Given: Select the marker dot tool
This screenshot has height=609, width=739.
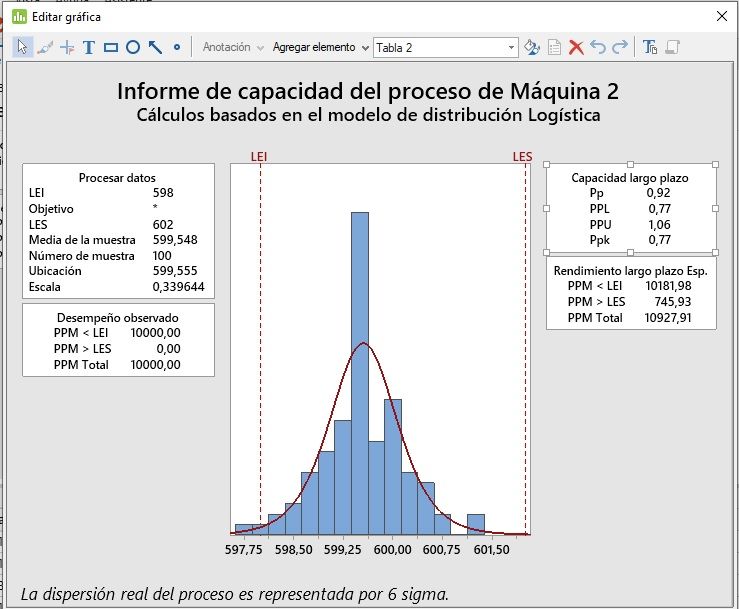Looking at the screenshot, I should coord(177,47).
